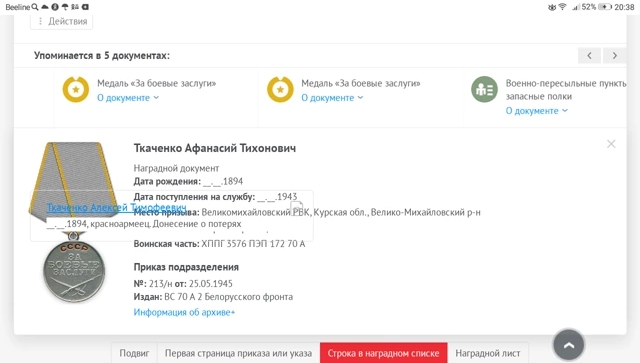The image size is (640, 363).
Task: Expand О документе under second medal
Action: (x=332, y=98)
